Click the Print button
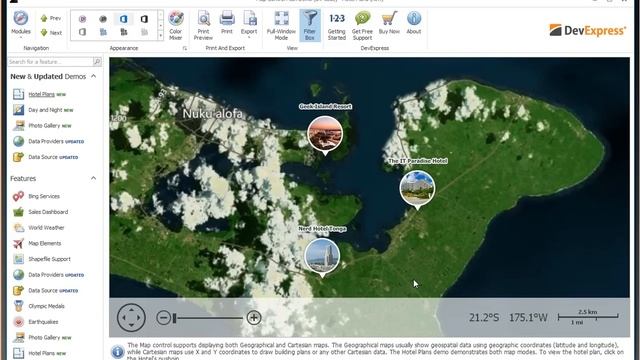Image resolution: width=640 pixels, height=360 pixels. pyautogui.click(x=227, y=23)
